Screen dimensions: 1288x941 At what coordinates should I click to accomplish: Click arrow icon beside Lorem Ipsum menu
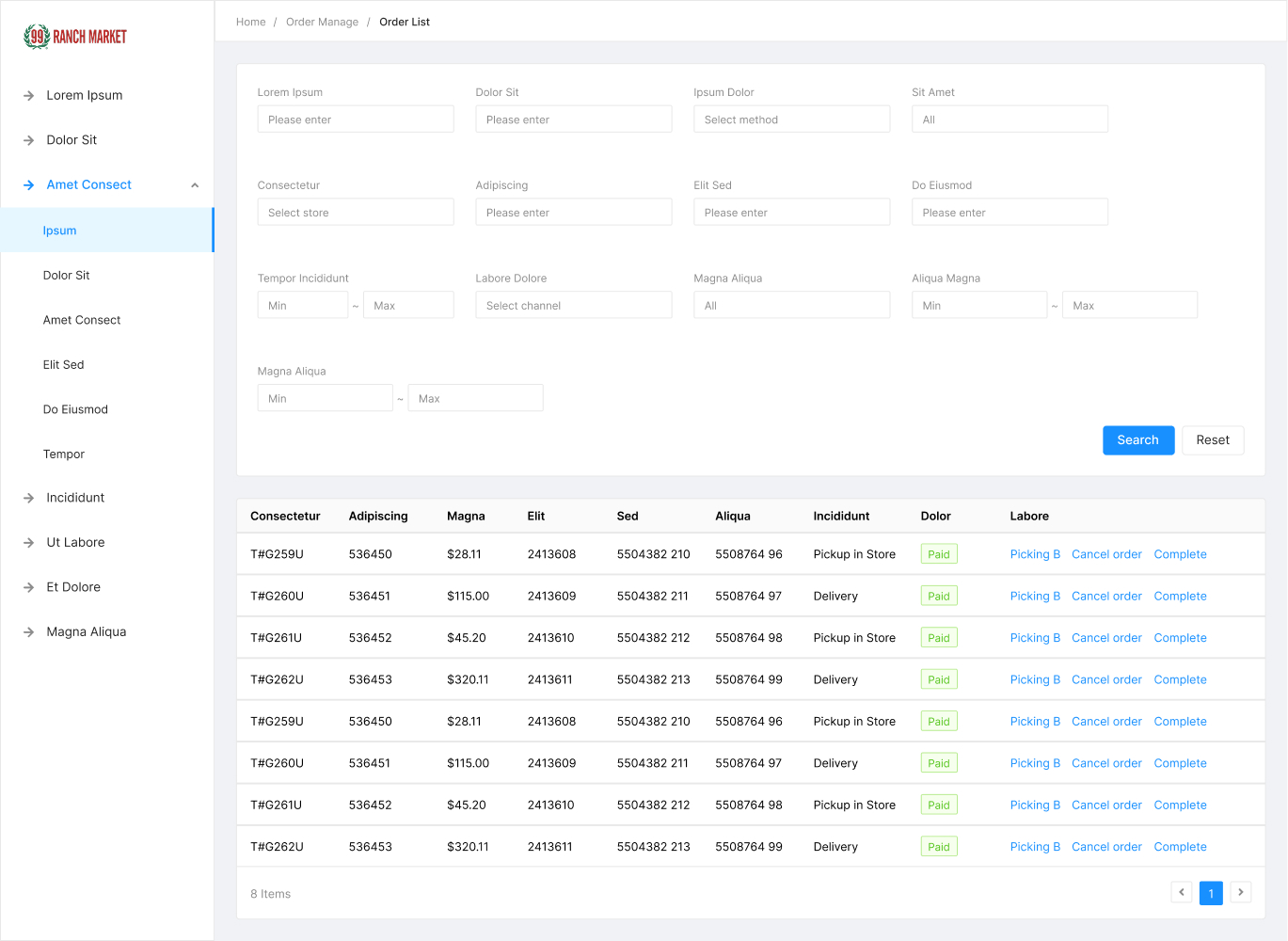tap(28, 95)
